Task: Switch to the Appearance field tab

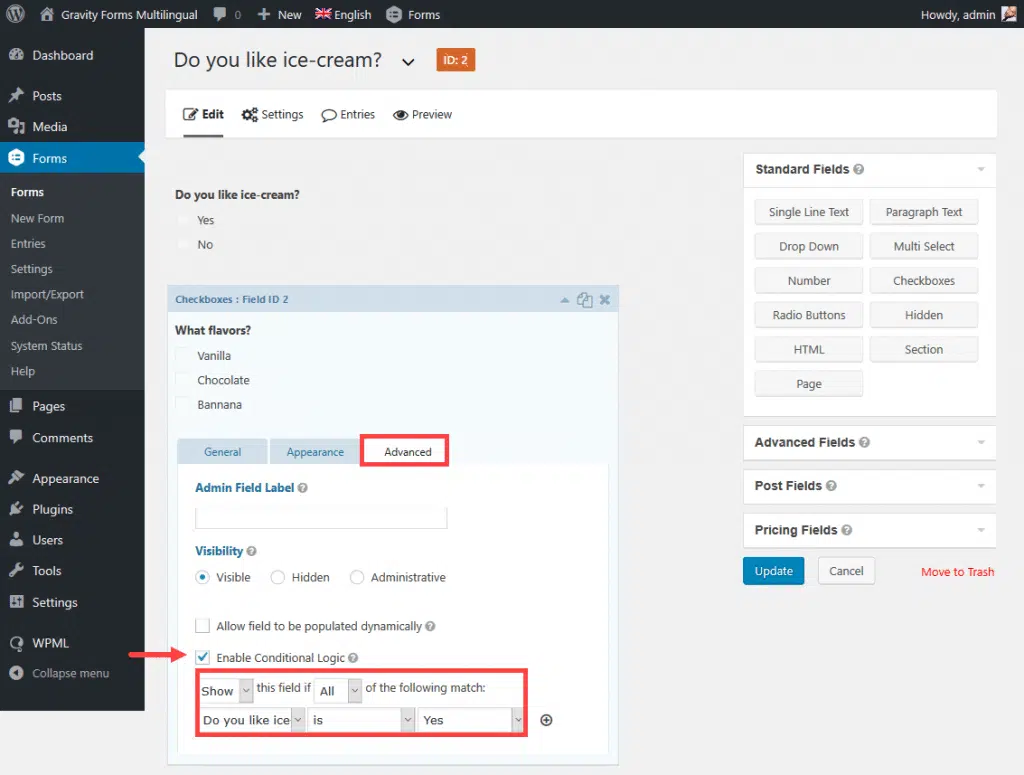Action: 315,452
